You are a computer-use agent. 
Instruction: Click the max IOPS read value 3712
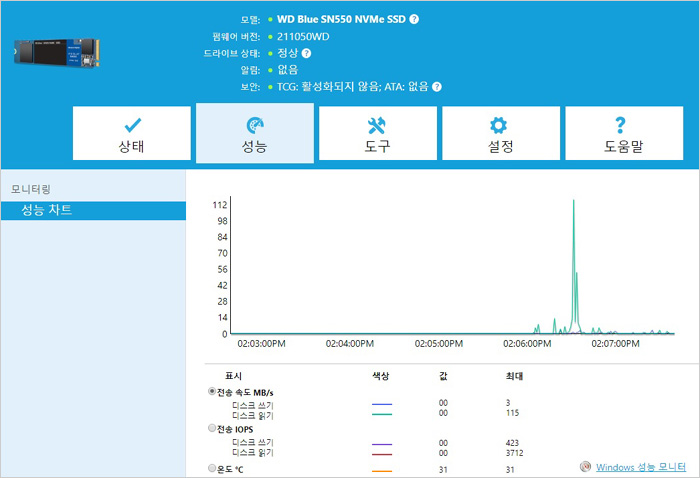[514, 453]
